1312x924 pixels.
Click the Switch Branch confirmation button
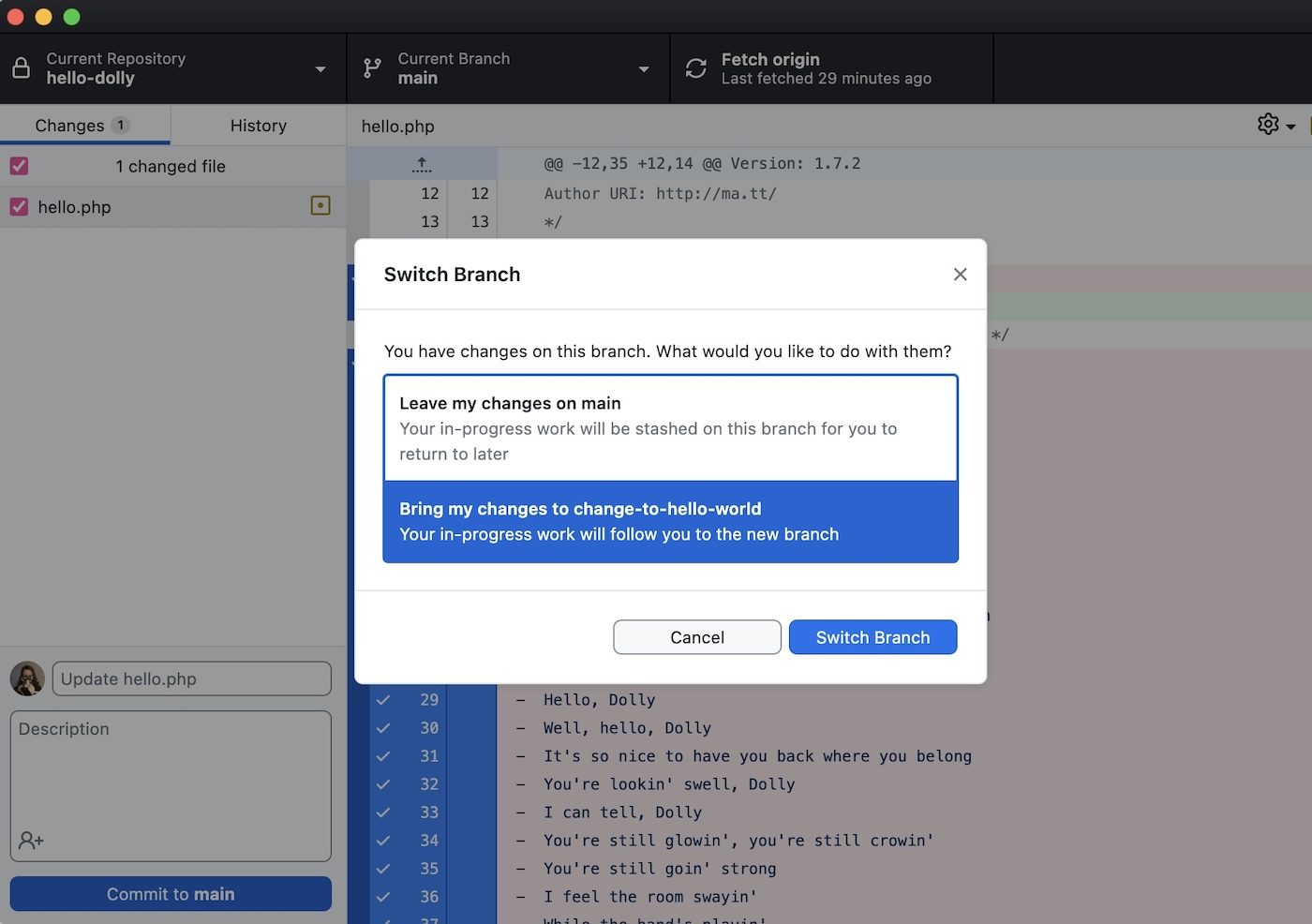872,637
